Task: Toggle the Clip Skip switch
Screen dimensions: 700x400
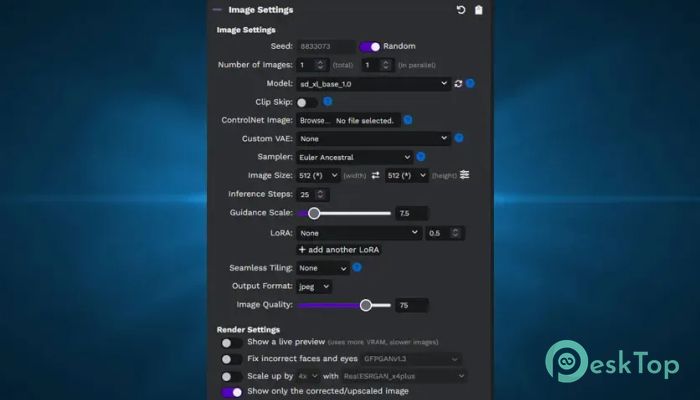Action: [x=307, y=103]
